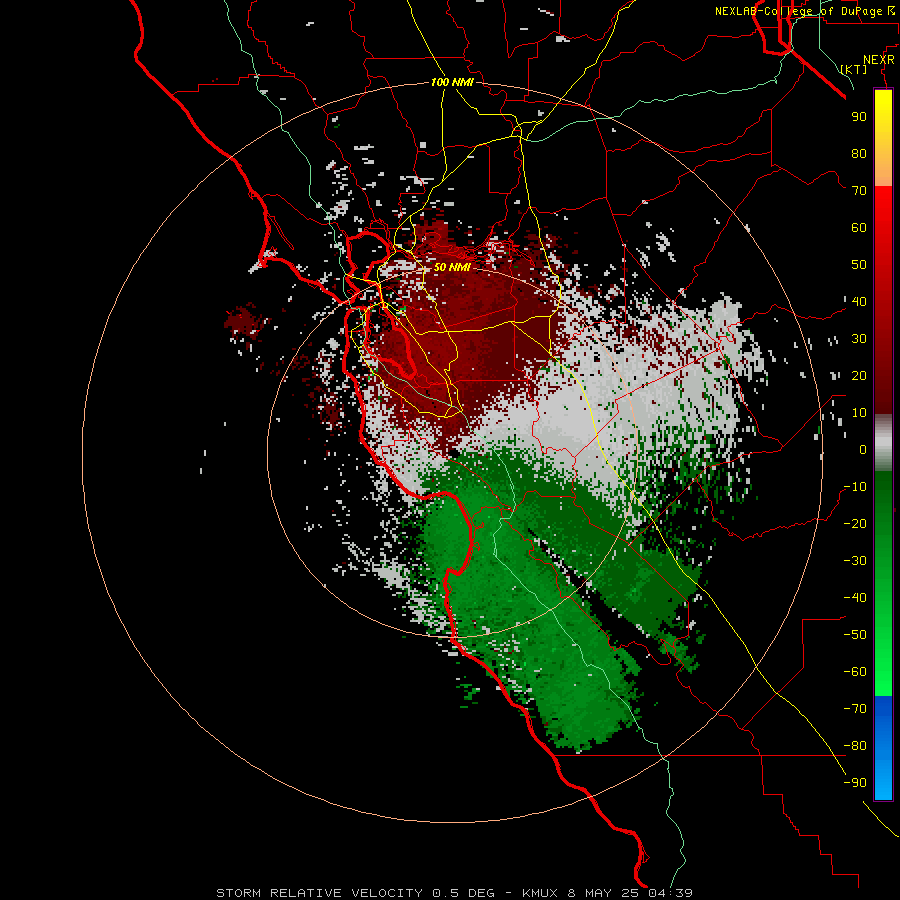Image resolution: width=900 pixels, height=900 pixels.
Task: Click the bright red segment of the color bar
Action: [883, 210]
